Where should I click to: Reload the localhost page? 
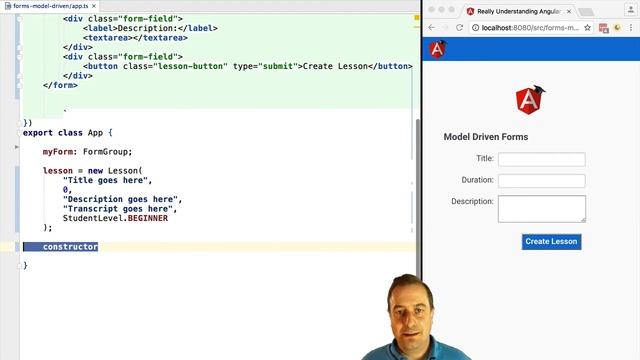pyautogui.click(x=459, y=27)
